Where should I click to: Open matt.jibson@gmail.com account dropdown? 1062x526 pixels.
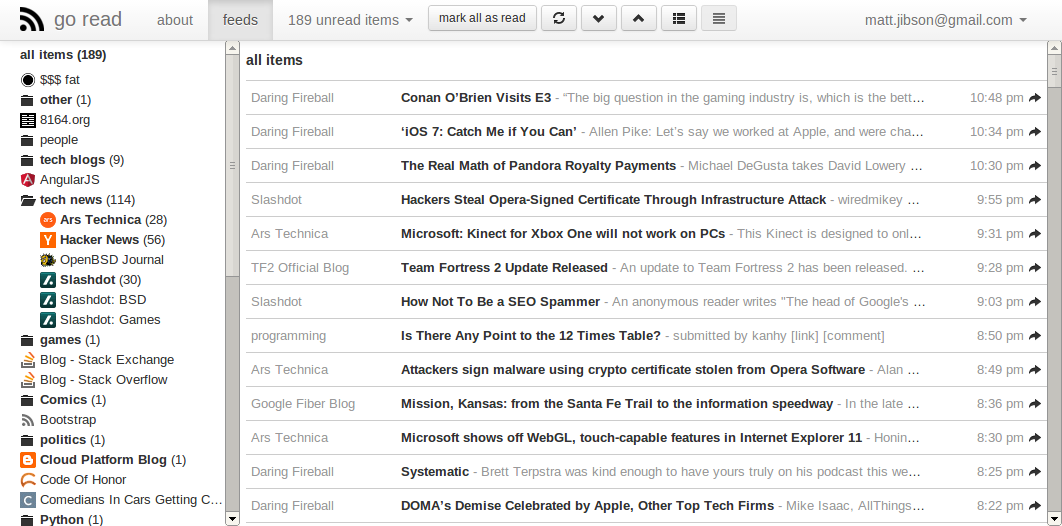(x=946, y=20)
